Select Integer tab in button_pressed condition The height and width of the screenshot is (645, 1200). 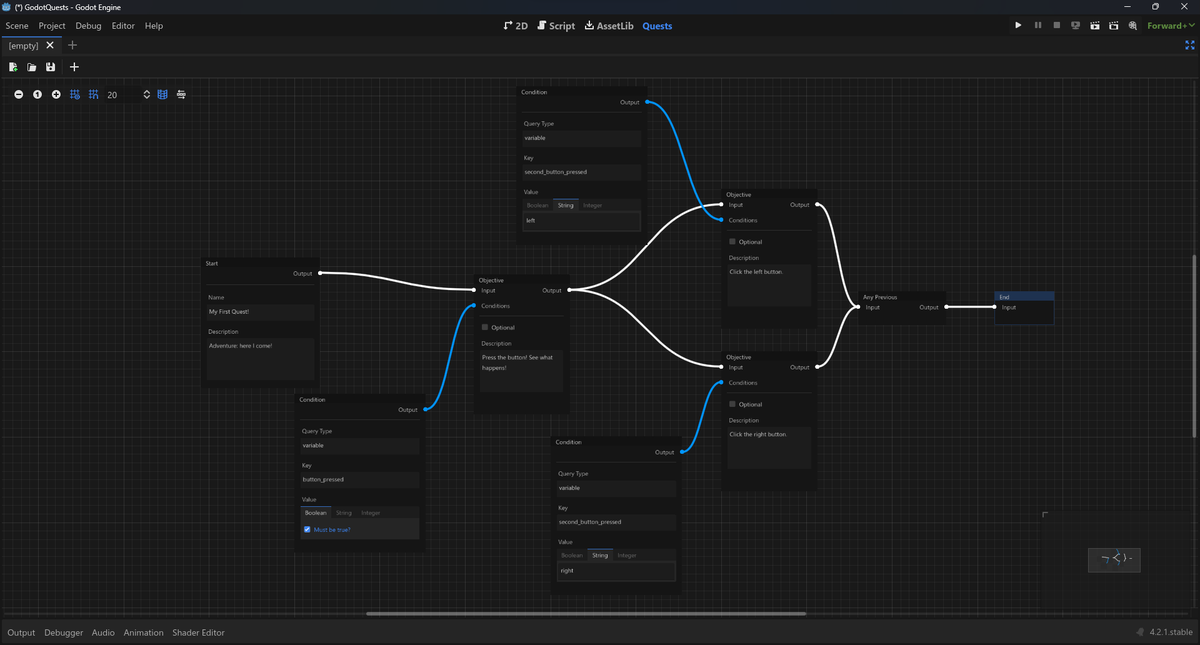point(371,513)
